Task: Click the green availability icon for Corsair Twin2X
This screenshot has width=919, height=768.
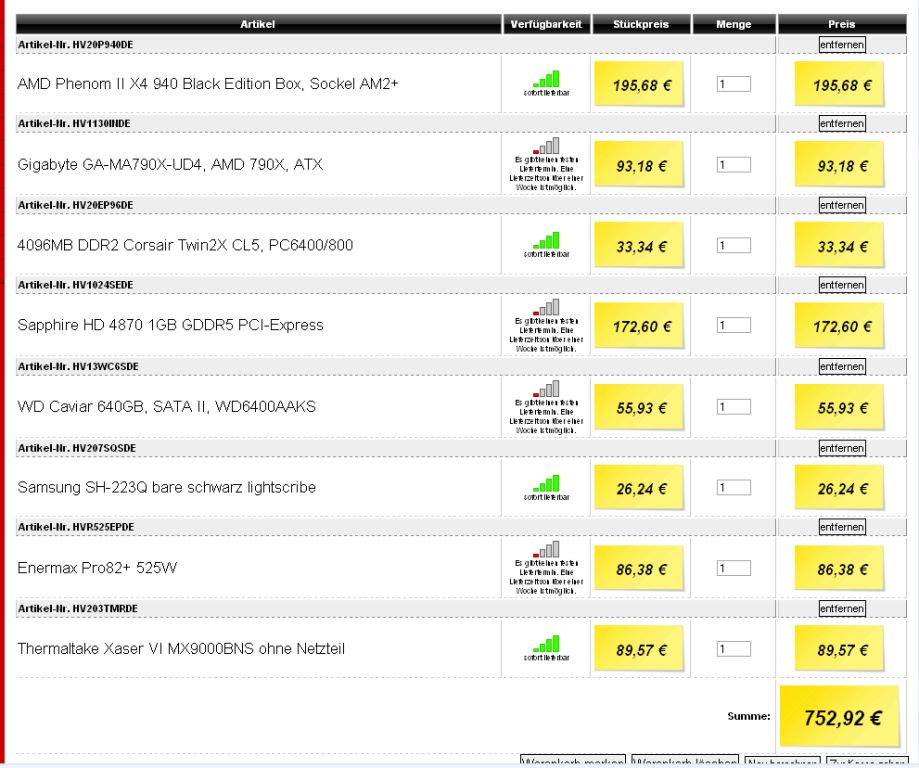Action: coord(546,240)
